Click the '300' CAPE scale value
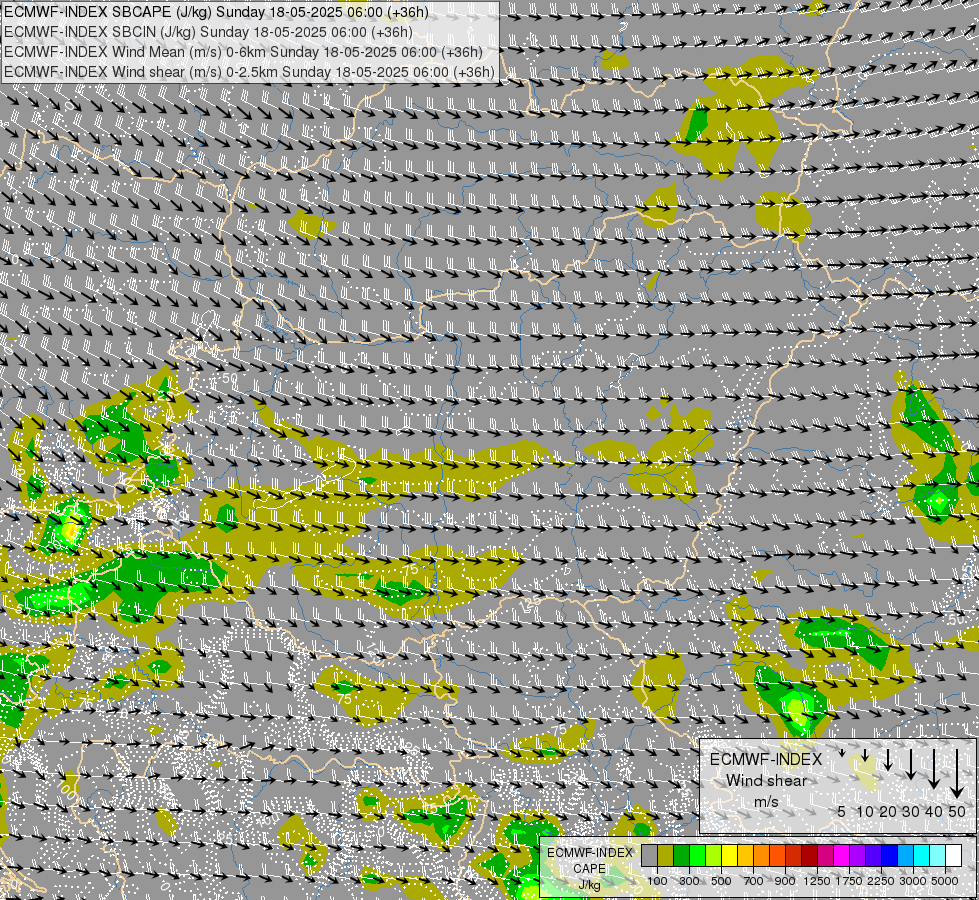Image resolution: width=979 pixels, height=900 pixels. point(689,881)
